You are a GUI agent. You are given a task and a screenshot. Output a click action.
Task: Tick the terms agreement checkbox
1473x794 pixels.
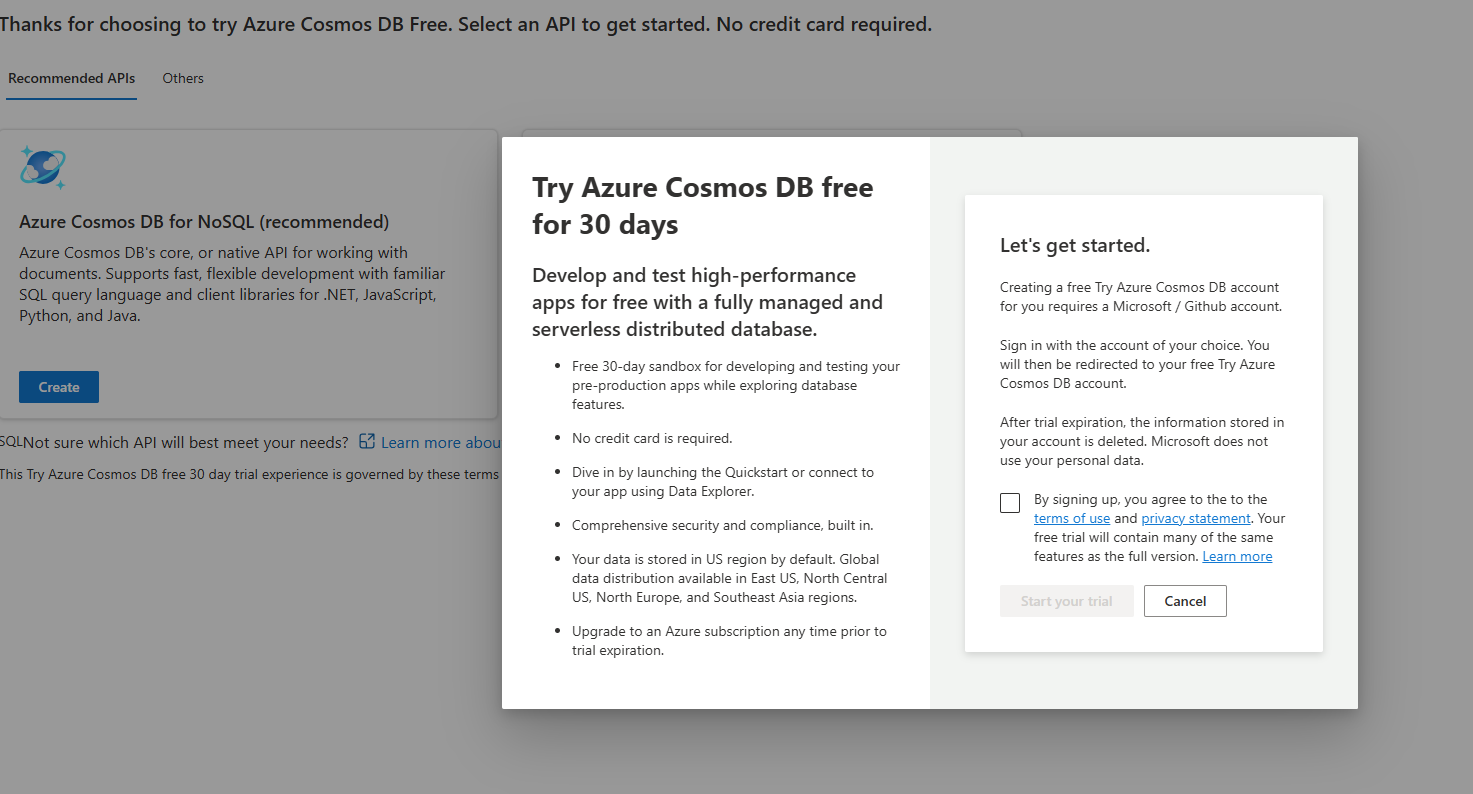pyautogui.click(x=1010, y=503)
